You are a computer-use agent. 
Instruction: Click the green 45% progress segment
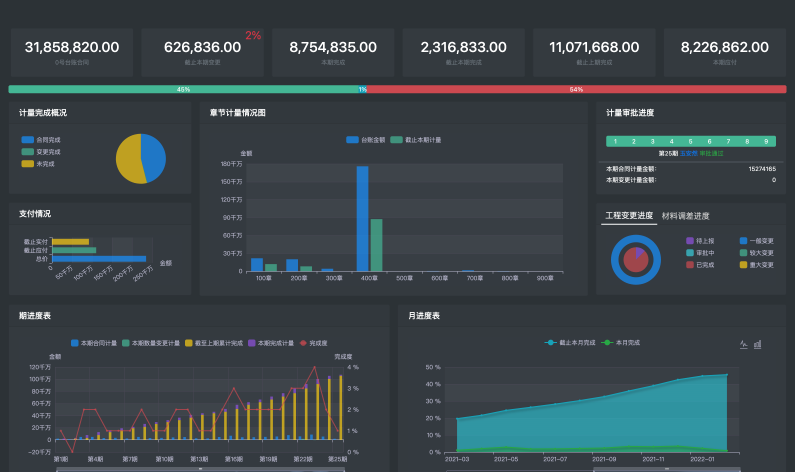[x=183, y=89]
